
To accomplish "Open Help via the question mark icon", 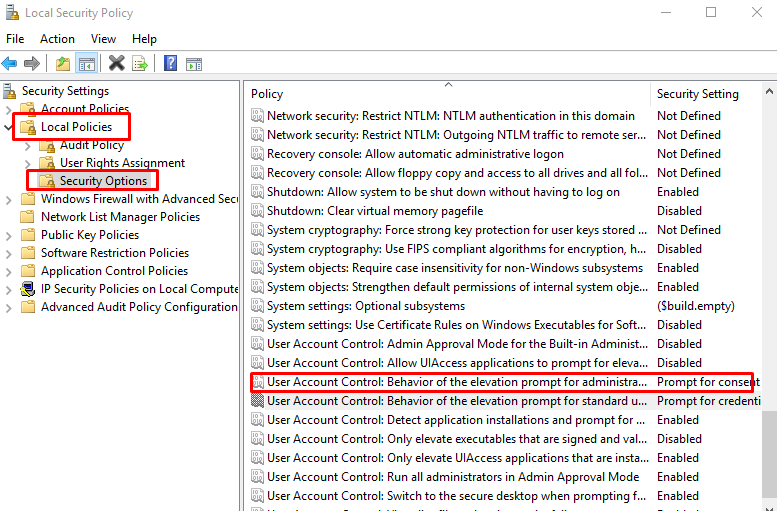I will [170, 63].
